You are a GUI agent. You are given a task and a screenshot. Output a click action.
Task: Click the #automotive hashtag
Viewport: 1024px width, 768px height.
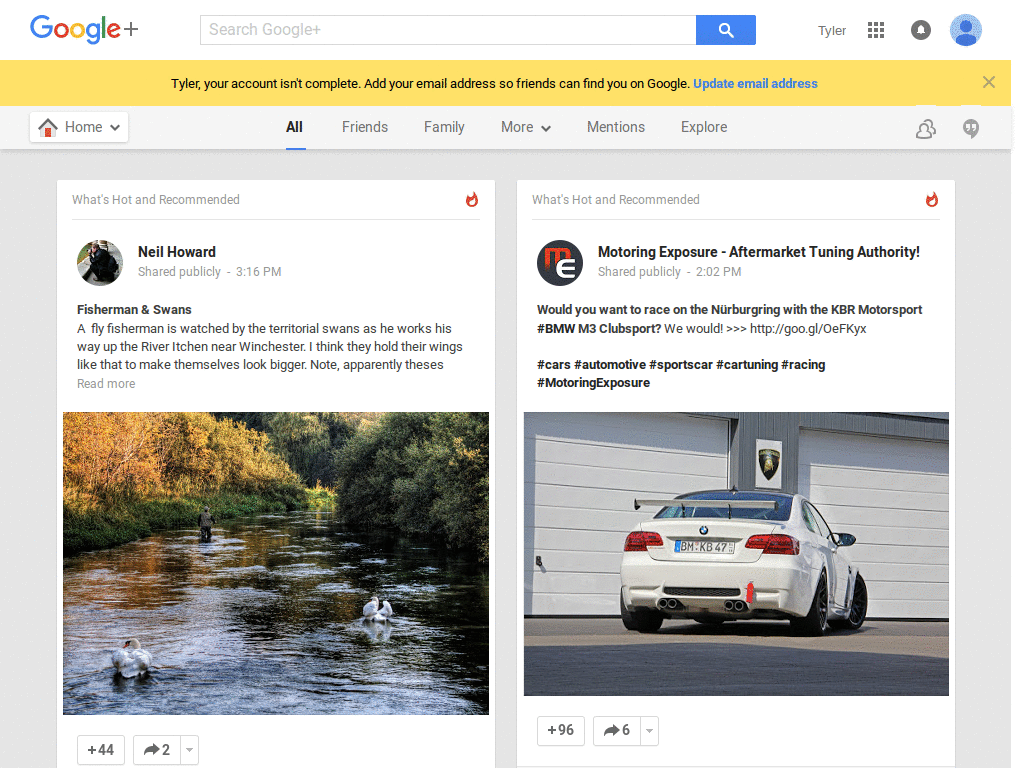610,365
